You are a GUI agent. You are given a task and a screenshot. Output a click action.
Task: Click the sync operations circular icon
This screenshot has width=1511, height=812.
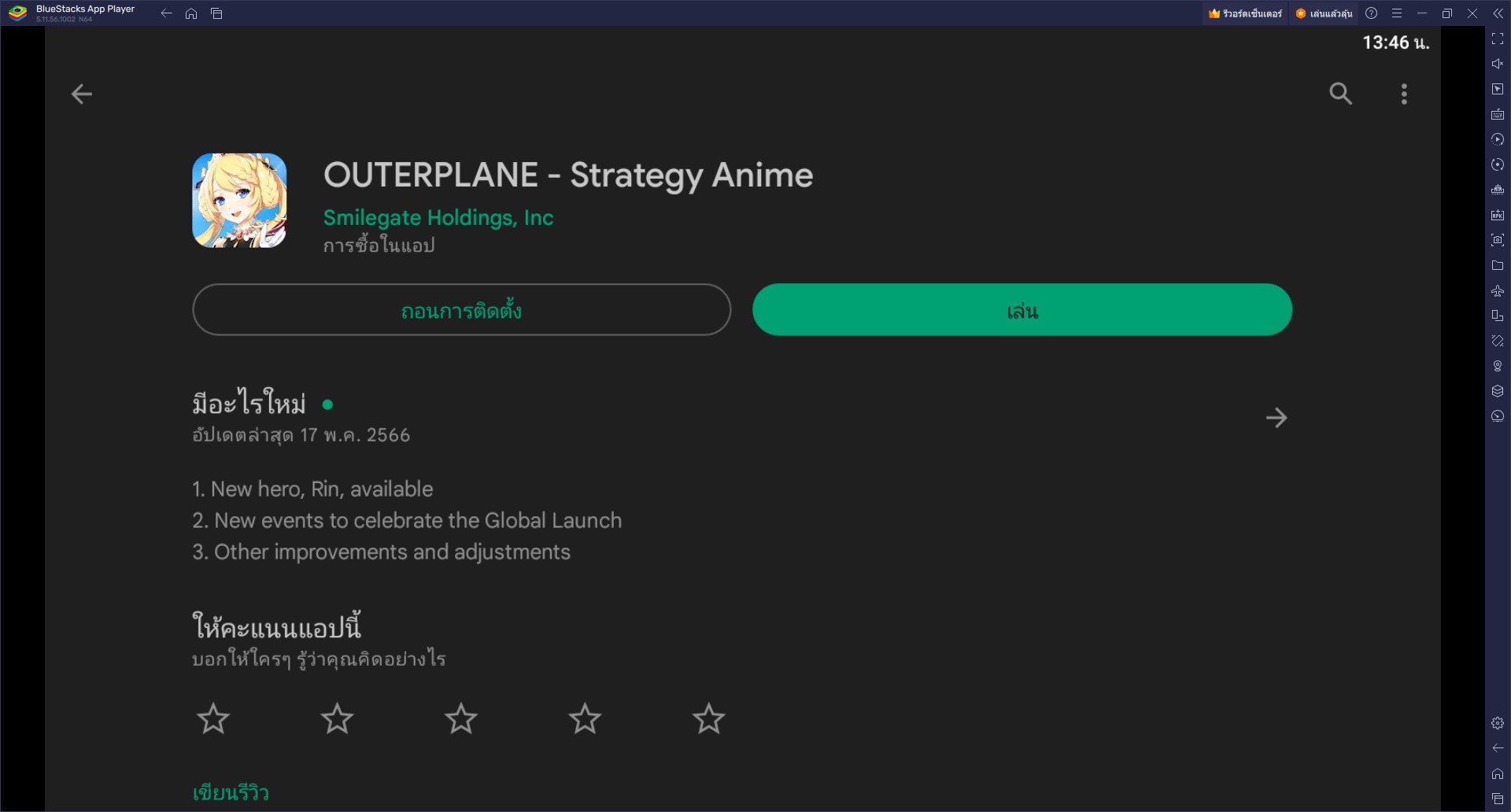1498,164
